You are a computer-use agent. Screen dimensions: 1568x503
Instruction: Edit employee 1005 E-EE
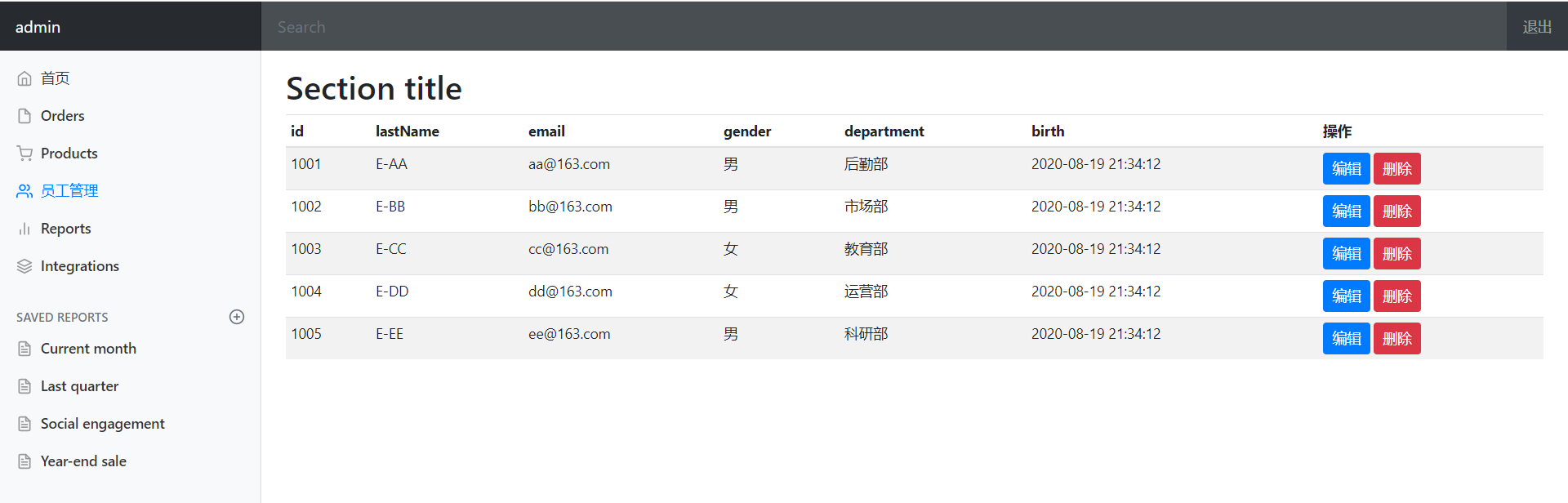(x=1346, y=339)
